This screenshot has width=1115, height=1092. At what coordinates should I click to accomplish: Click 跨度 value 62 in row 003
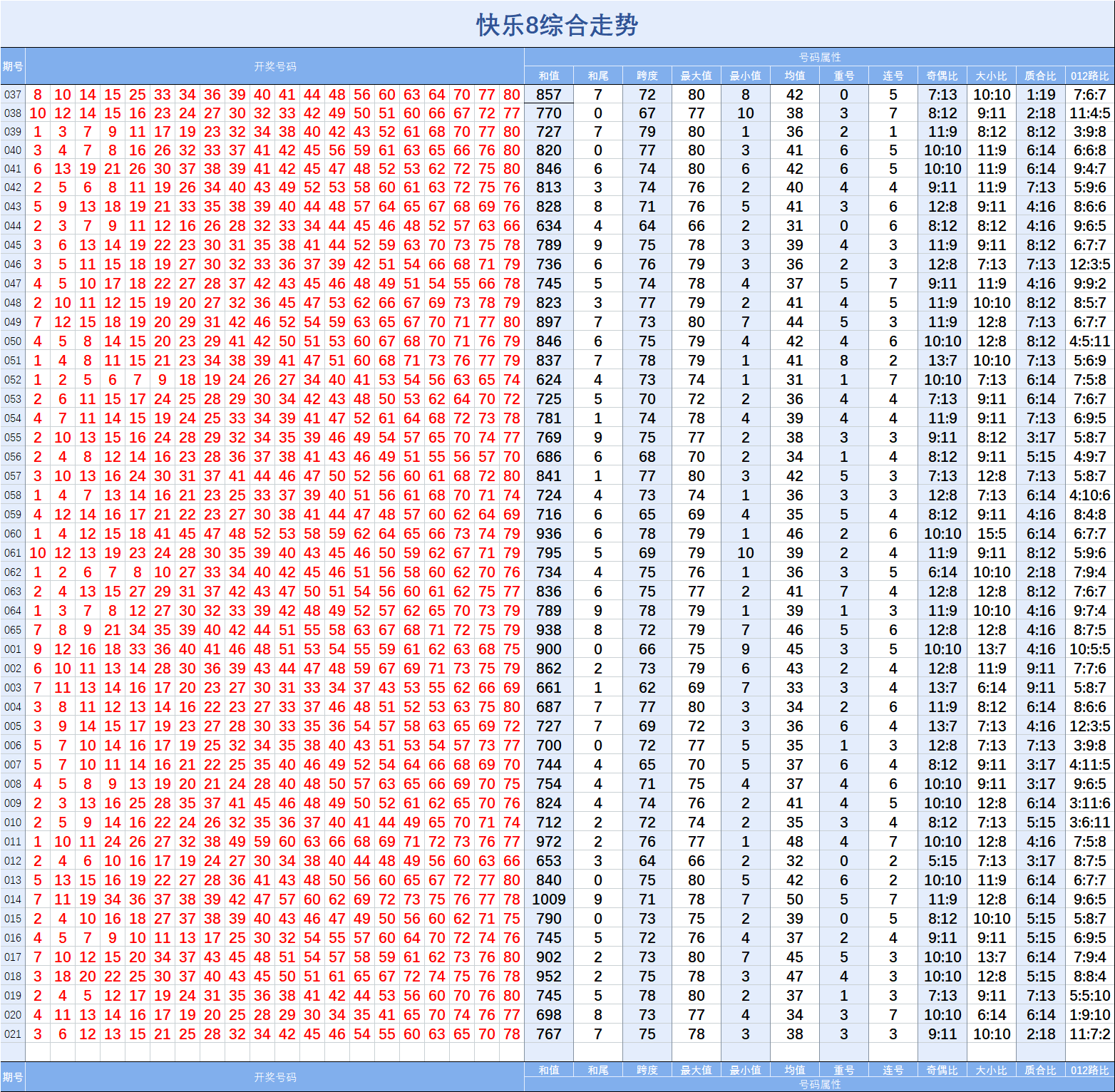click(647, 688)
